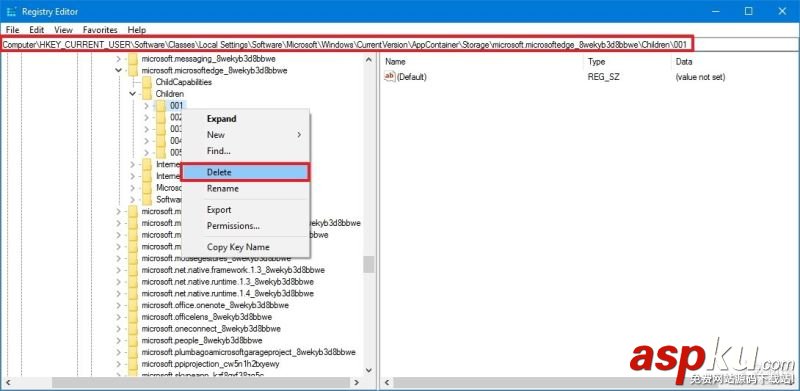This screenshot has height=391, width=800.
Task: Expand microsoft.office.onenote key chevron
Action: pyautogui.click(x=119, y=305)
